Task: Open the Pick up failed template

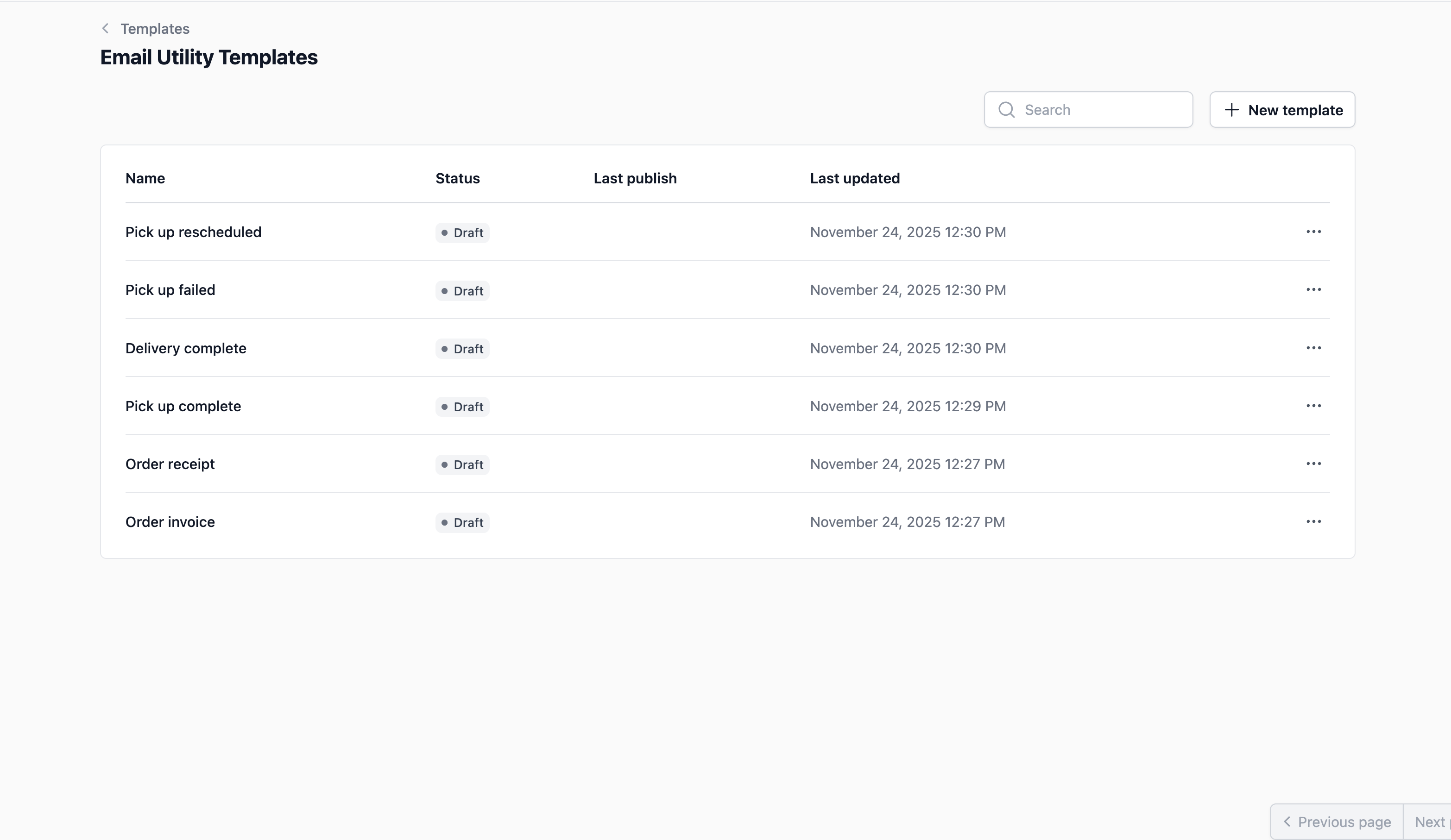Action: (x=170, y=290)
